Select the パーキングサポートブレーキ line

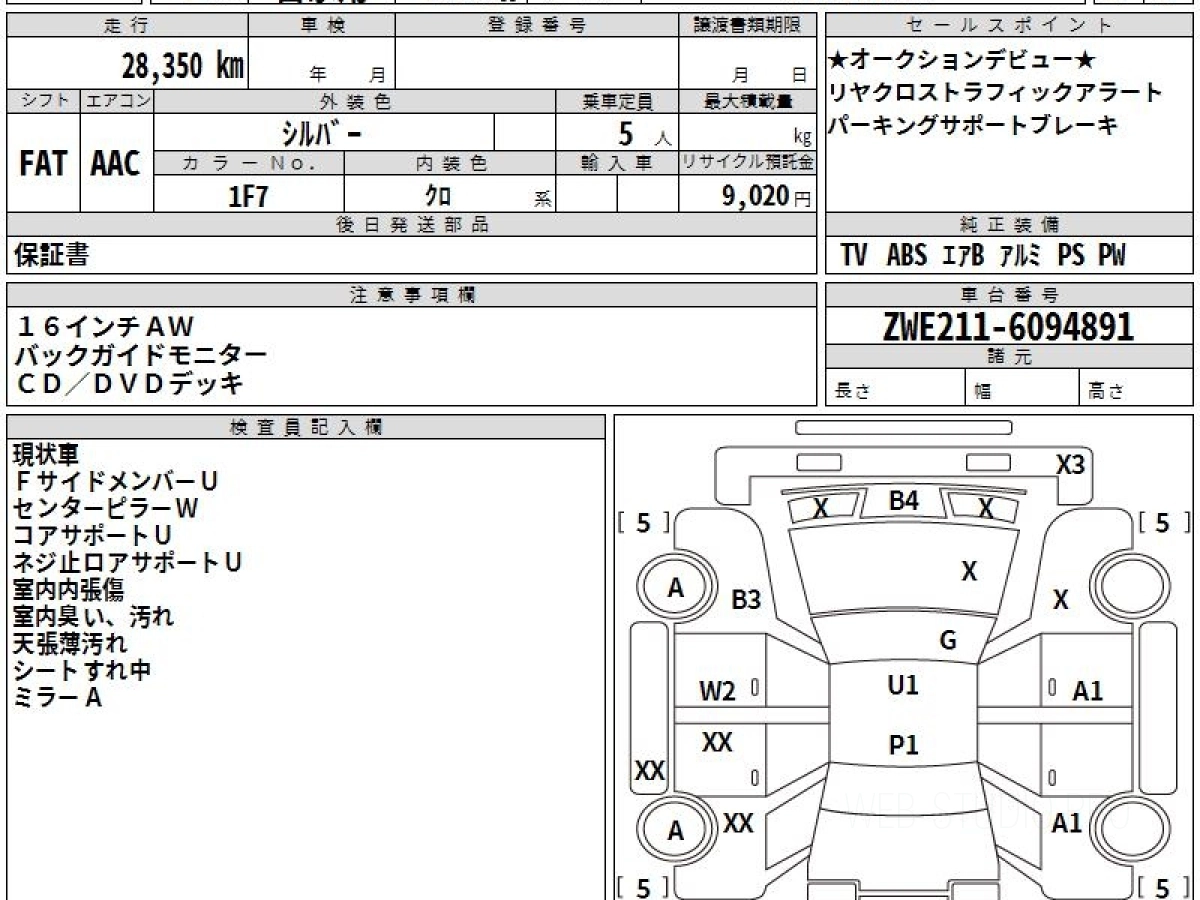[x=973, y=126]
